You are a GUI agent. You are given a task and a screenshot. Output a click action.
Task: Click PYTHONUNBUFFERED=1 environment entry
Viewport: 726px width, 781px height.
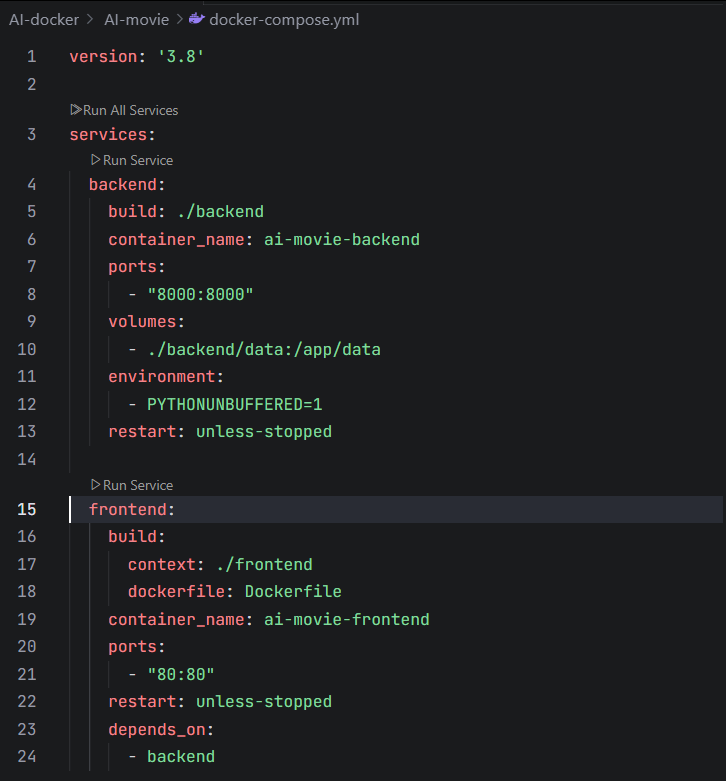(235, 404)
